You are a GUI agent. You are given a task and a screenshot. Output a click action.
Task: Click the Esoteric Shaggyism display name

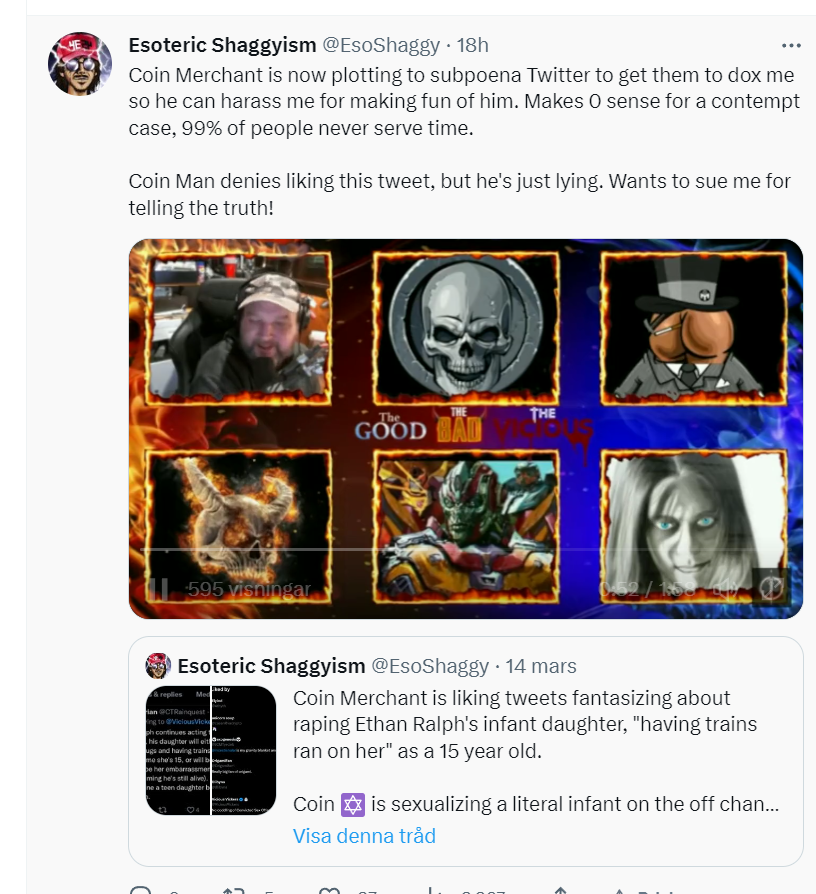222,45
